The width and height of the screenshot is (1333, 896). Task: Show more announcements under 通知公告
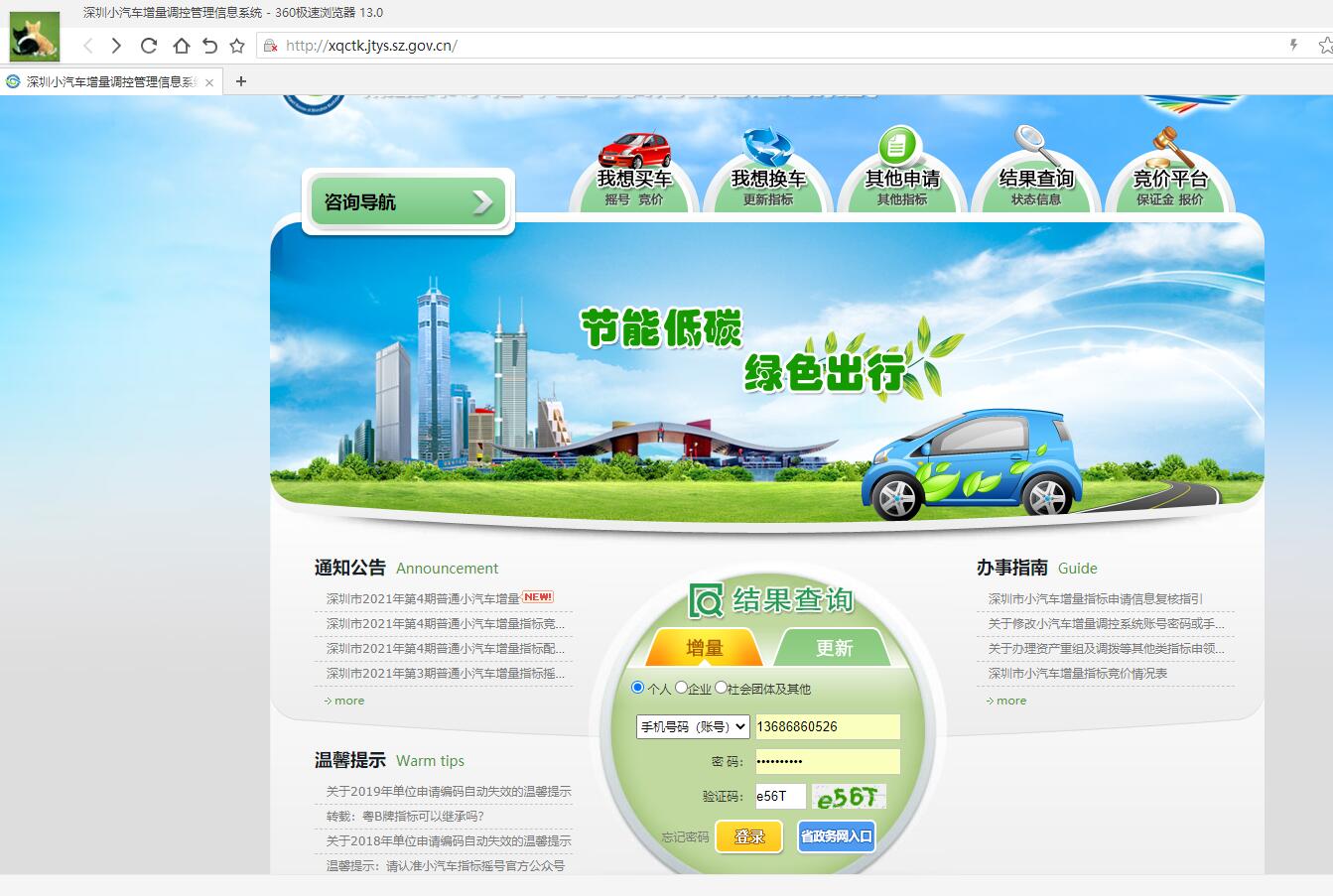click(344, 701)
